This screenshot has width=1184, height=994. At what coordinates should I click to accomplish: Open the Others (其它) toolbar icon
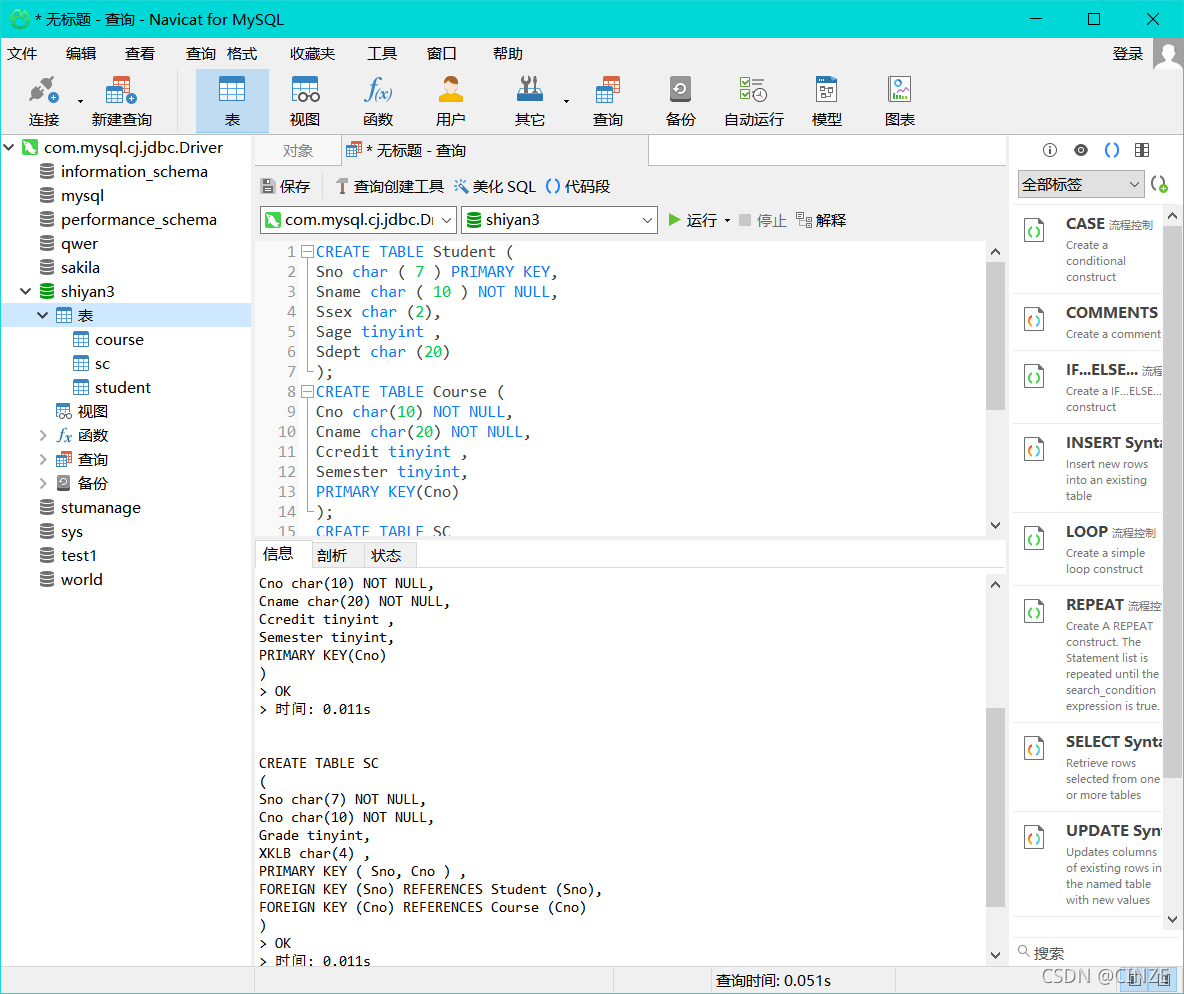[530, 100]
